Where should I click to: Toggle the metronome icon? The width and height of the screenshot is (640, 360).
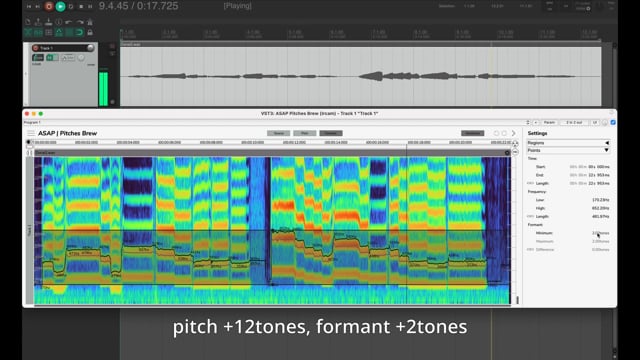90,22
